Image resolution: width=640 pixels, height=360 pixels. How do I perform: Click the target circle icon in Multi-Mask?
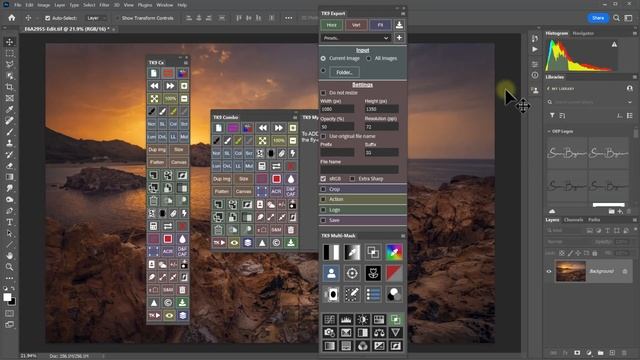tap(352, 273)
